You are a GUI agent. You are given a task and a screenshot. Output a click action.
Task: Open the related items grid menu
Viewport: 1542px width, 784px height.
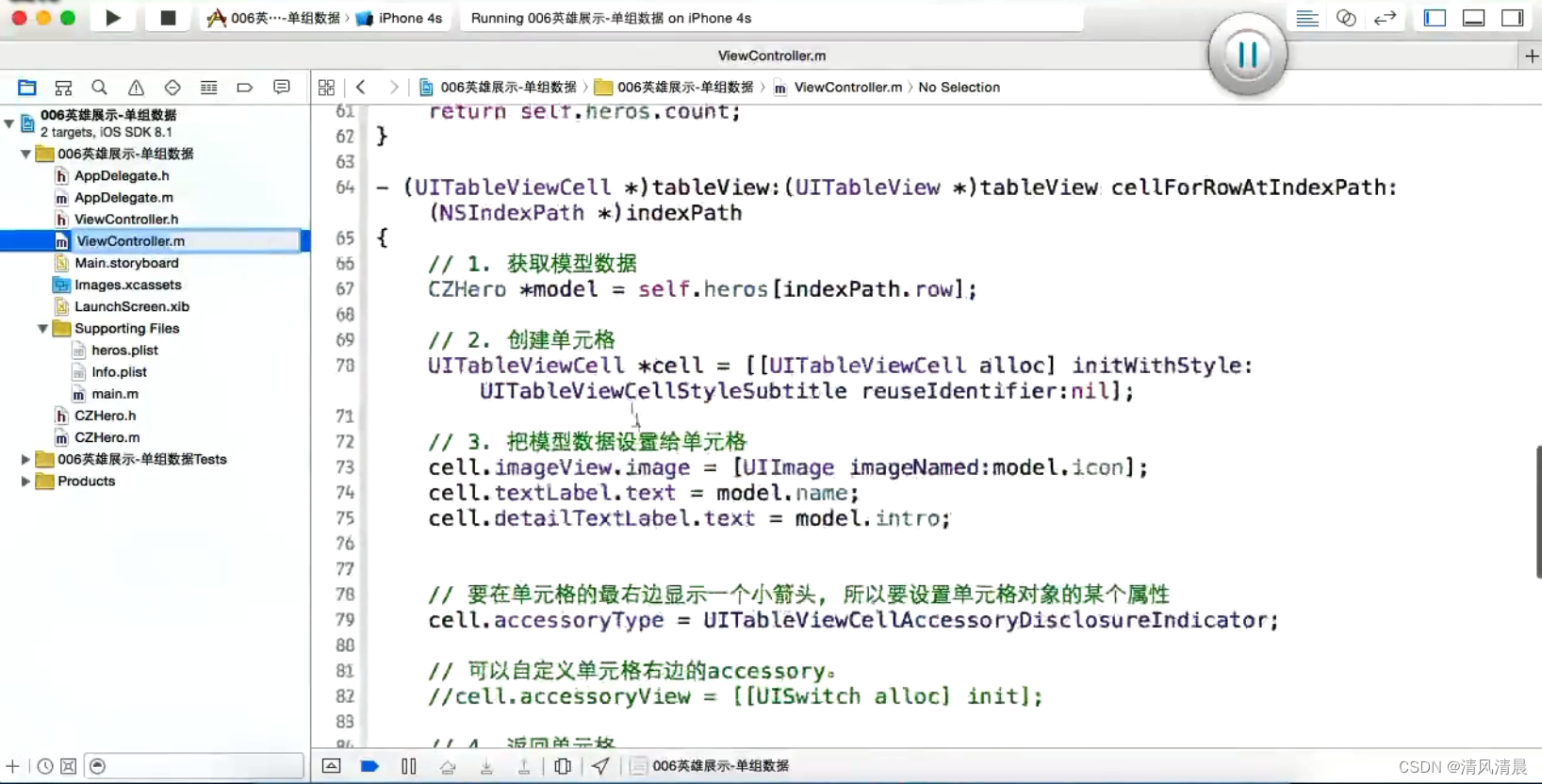[326, 88]
